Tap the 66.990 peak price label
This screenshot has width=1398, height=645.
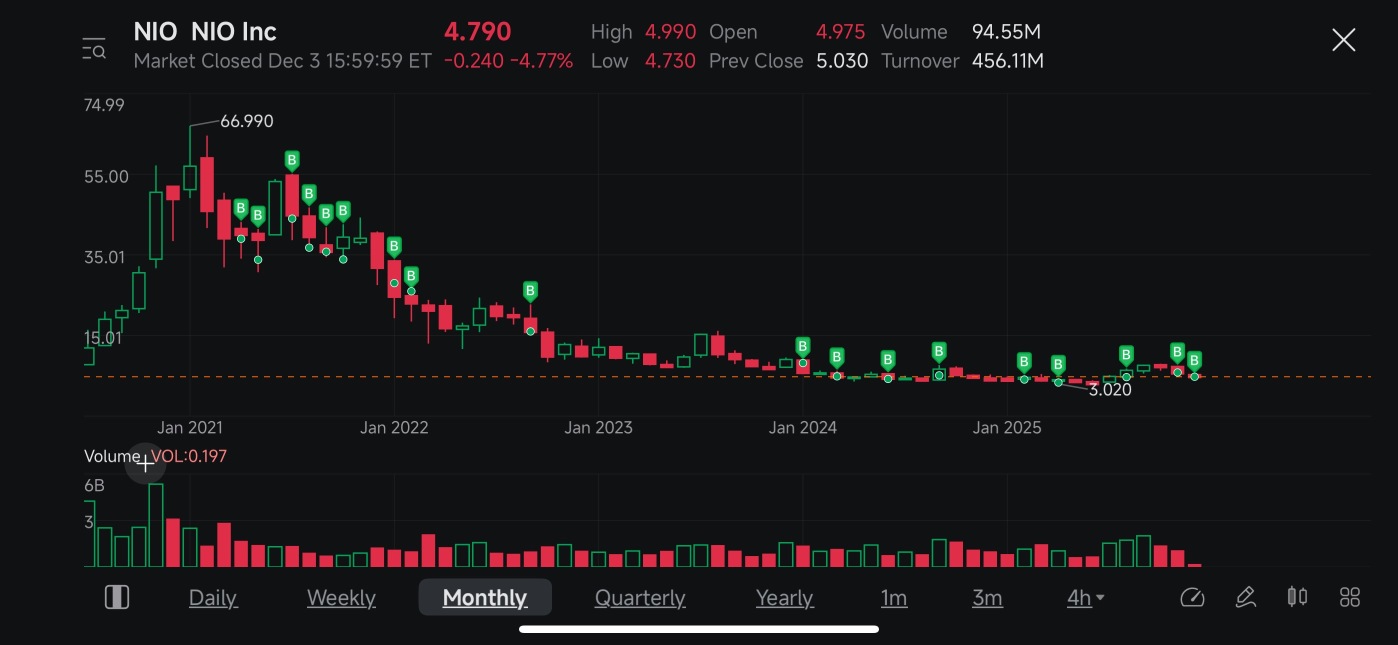246,121
